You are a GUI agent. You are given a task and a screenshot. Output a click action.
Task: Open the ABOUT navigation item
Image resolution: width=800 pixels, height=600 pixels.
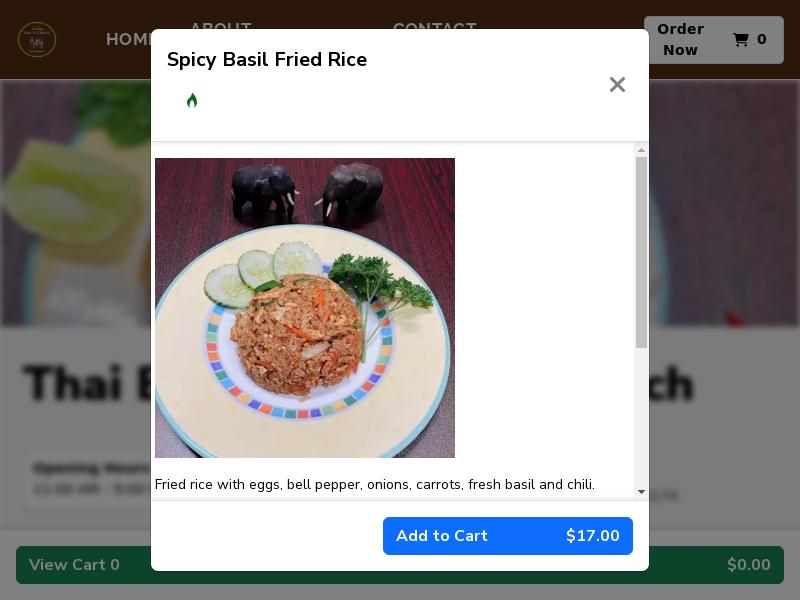pos(221,26)
